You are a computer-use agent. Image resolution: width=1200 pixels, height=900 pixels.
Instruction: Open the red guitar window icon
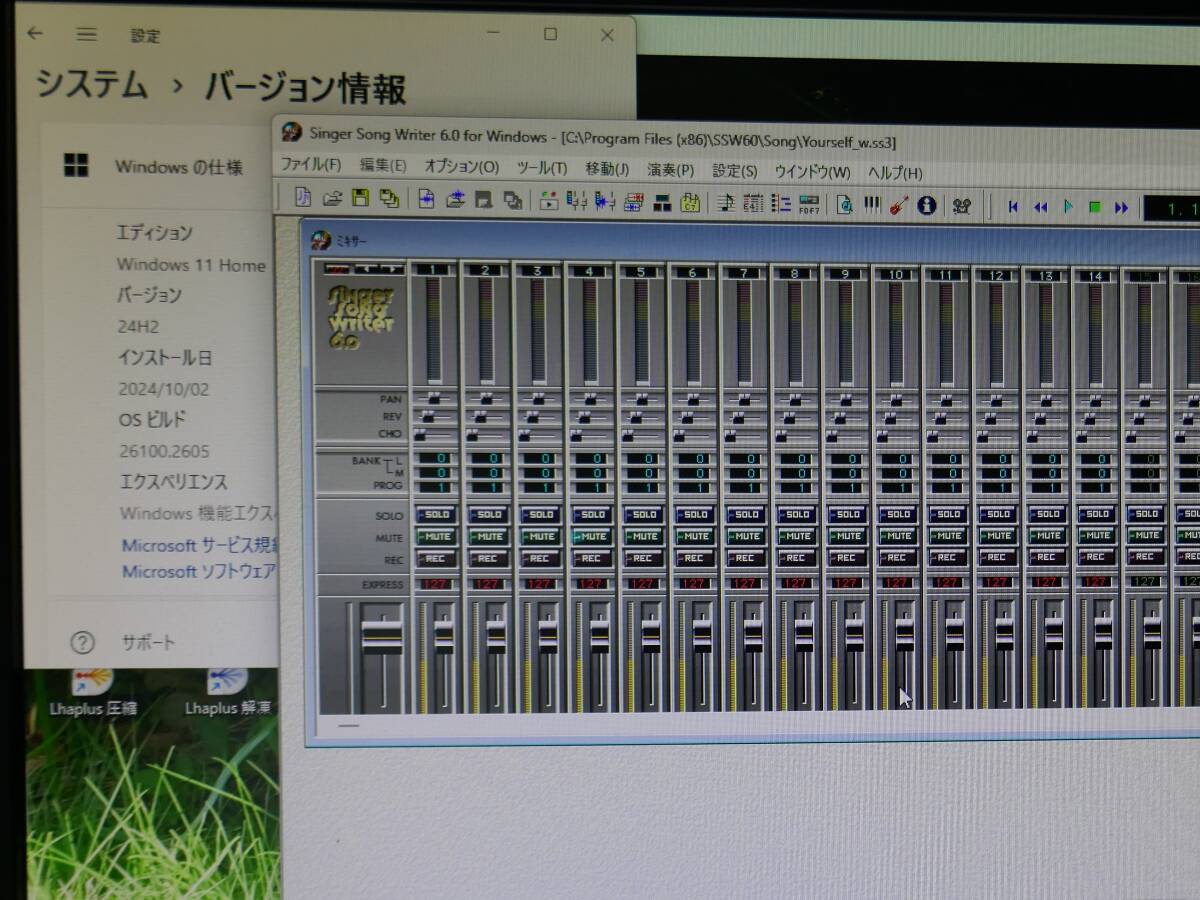coord(899,206)
